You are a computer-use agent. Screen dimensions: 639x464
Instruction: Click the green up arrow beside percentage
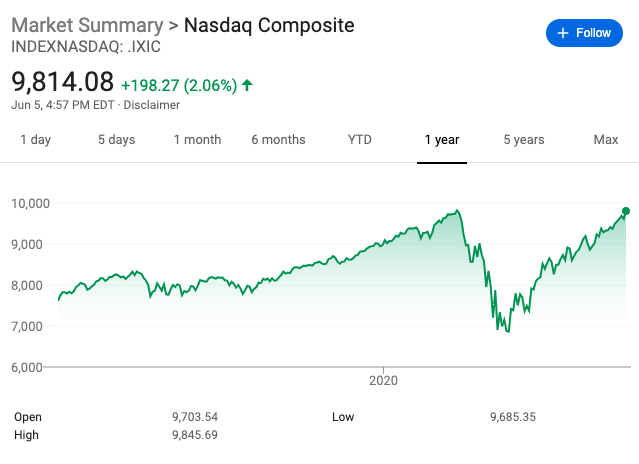pos(248,85)
